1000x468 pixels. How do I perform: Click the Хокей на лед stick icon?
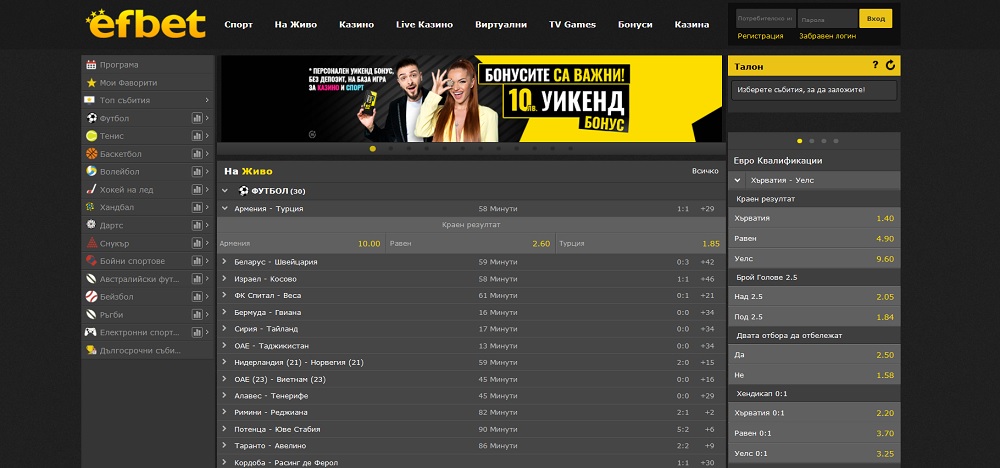pyautogui.click(x=91, y=189)
